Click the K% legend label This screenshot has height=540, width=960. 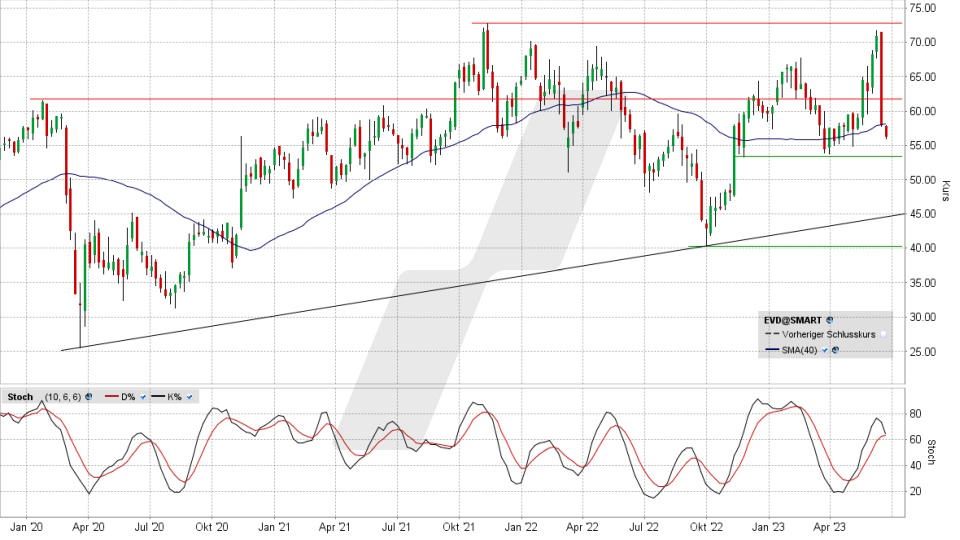174,397
